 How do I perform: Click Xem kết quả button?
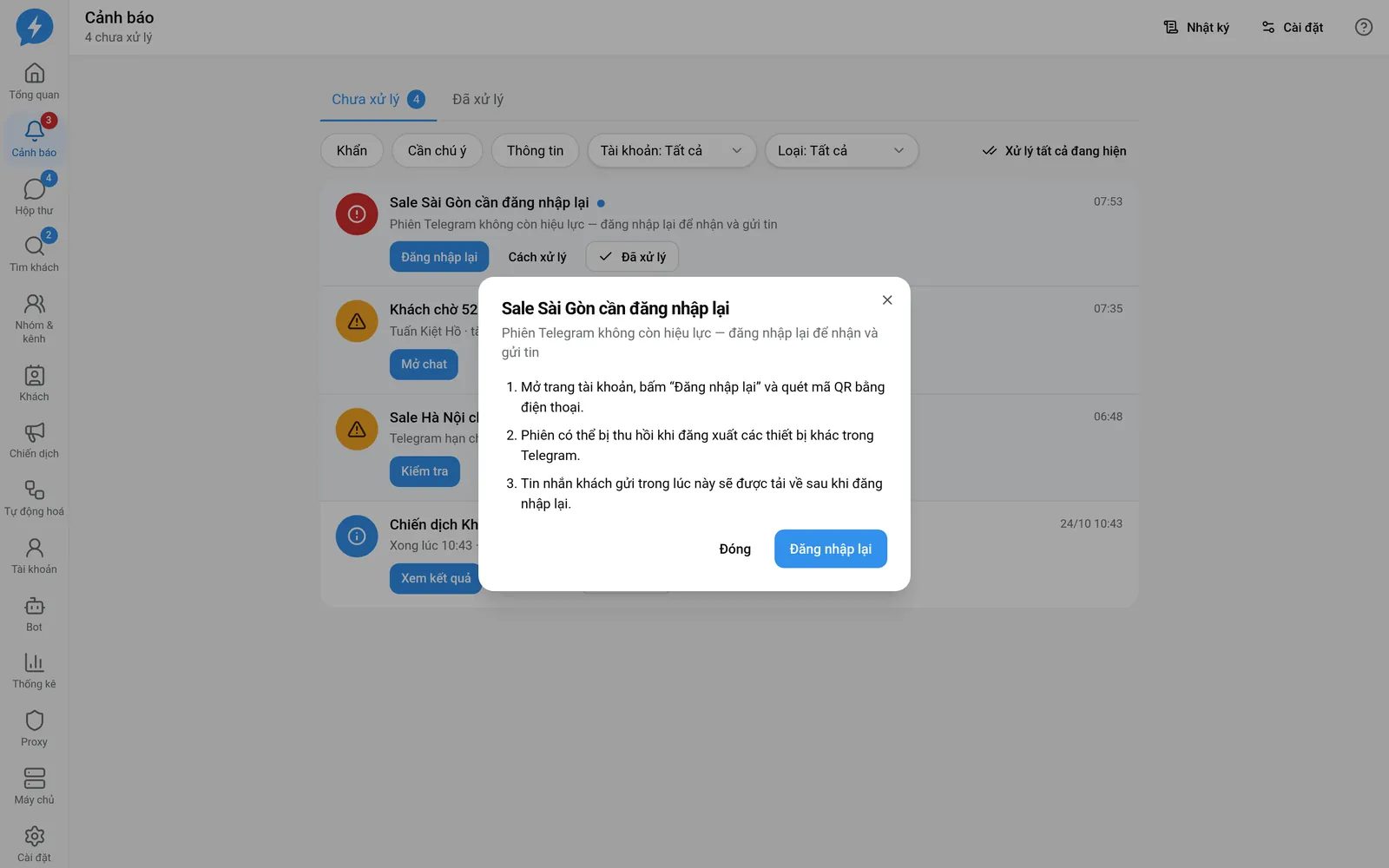point(436,578)
